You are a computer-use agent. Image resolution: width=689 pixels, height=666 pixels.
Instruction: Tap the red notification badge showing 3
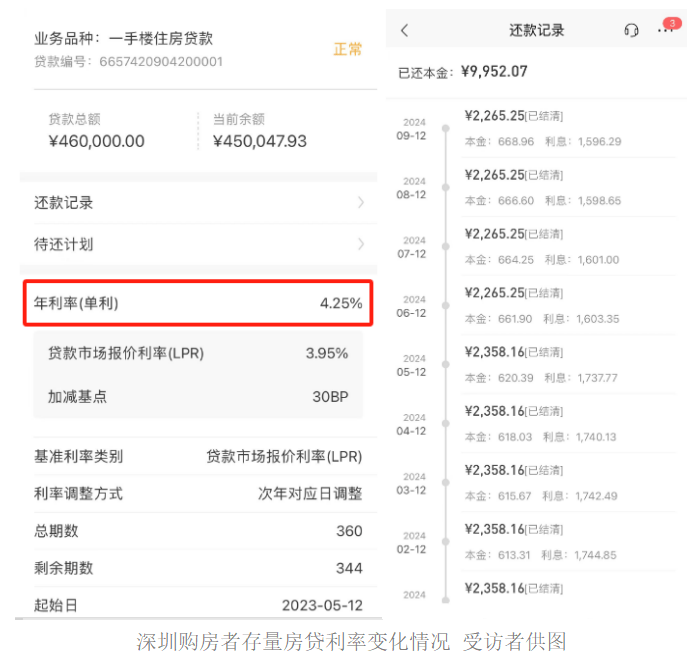671,23
